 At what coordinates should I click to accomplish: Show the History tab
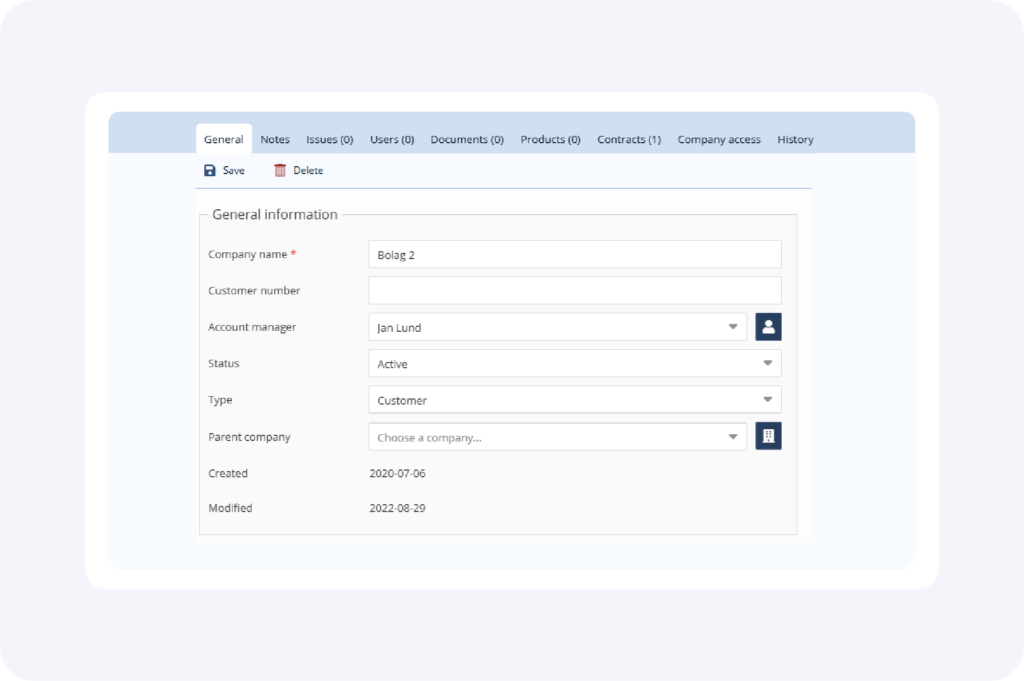pyautogui.click(x=795, y=140)
